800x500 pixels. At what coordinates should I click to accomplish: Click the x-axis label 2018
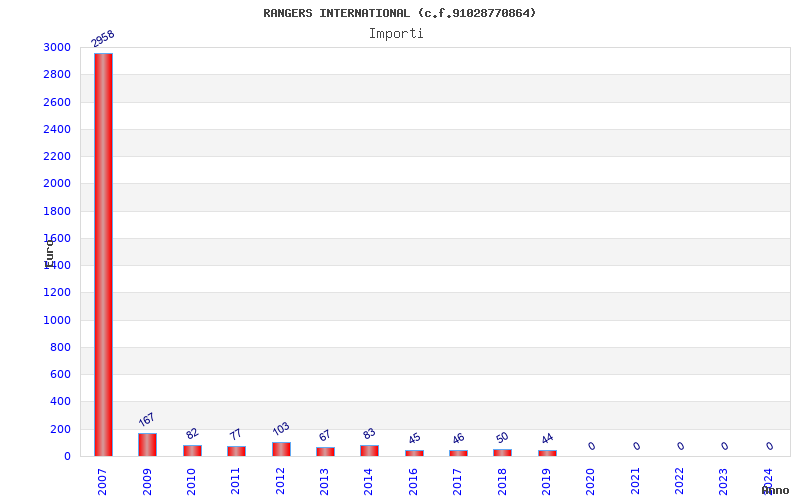502,481
